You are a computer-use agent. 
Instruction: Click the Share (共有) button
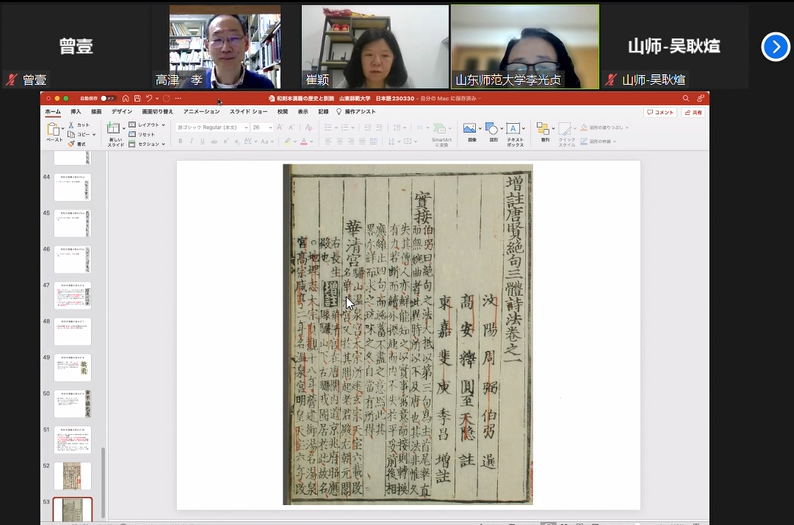(693, 112)
